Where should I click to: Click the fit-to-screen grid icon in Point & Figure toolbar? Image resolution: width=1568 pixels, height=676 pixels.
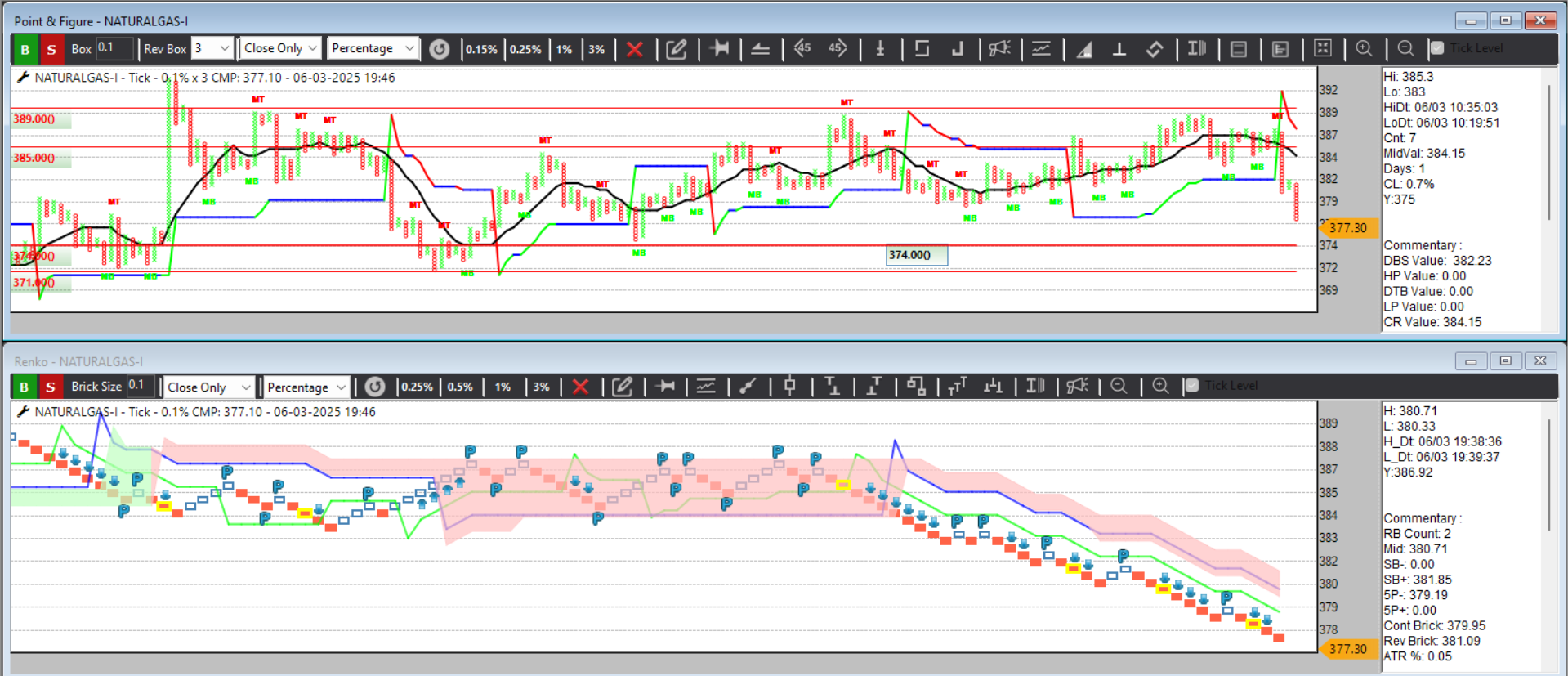[x=1322, y=48]
